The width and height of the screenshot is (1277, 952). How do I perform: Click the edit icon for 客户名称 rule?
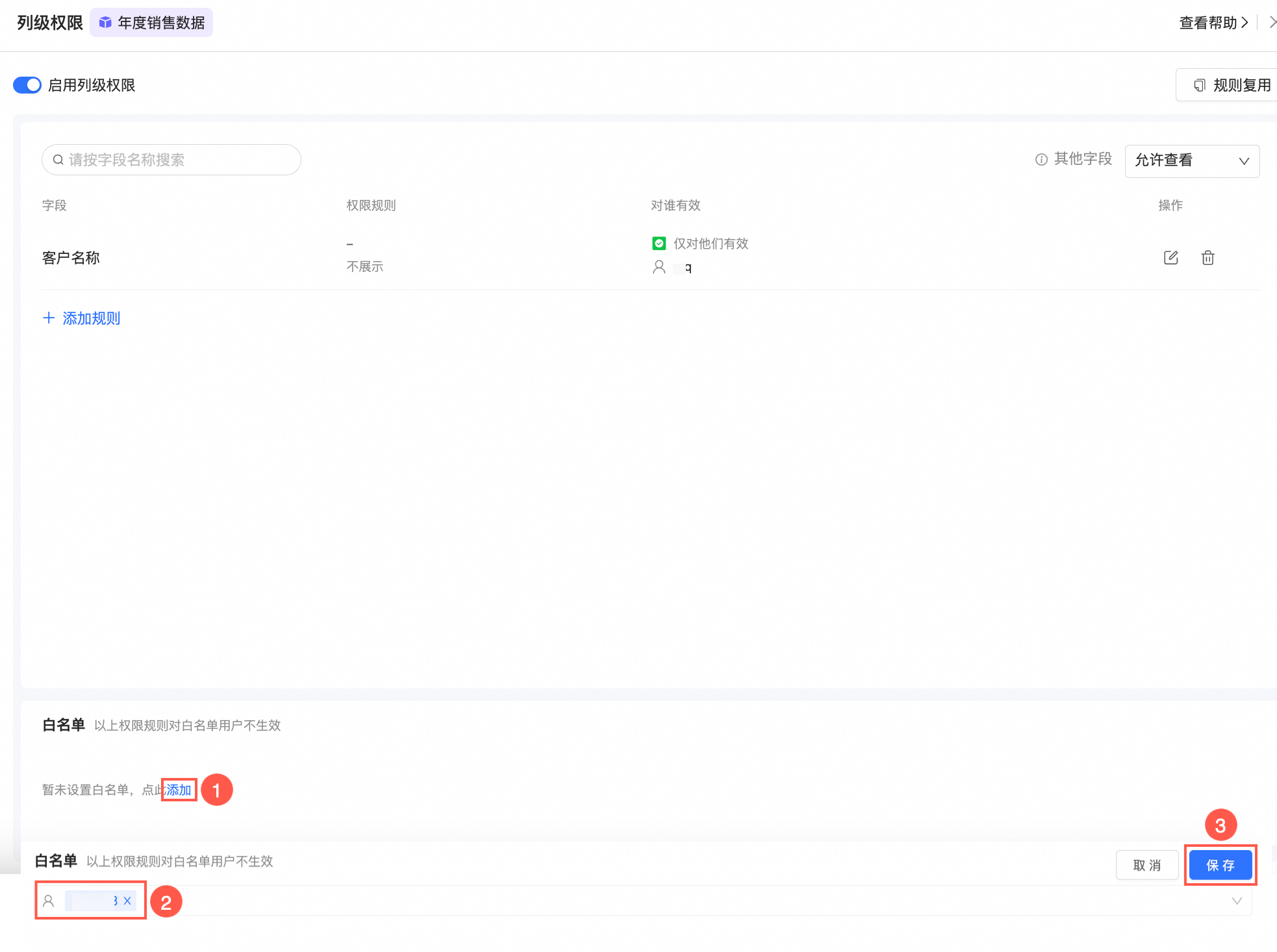[x=1170, y=258]
